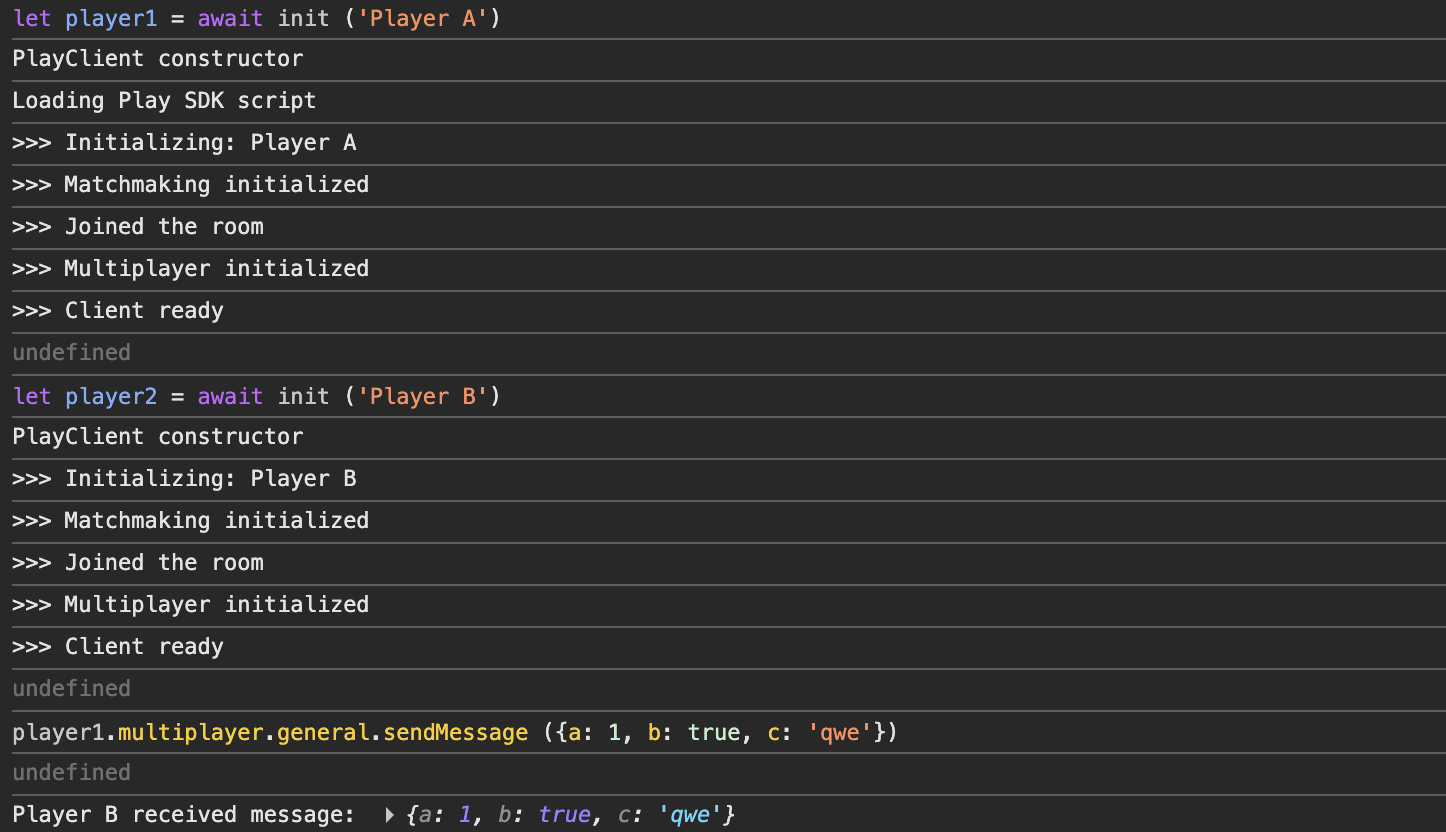Click the player2 variable in the let statement
Viewport: 1446px width, 832px height.
[x=111, y=397]
